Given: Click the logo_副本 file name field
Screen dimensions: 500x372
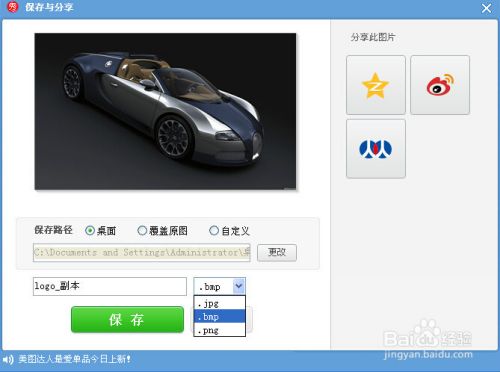Looking at the screenshot, I should (x=110, y=286).
